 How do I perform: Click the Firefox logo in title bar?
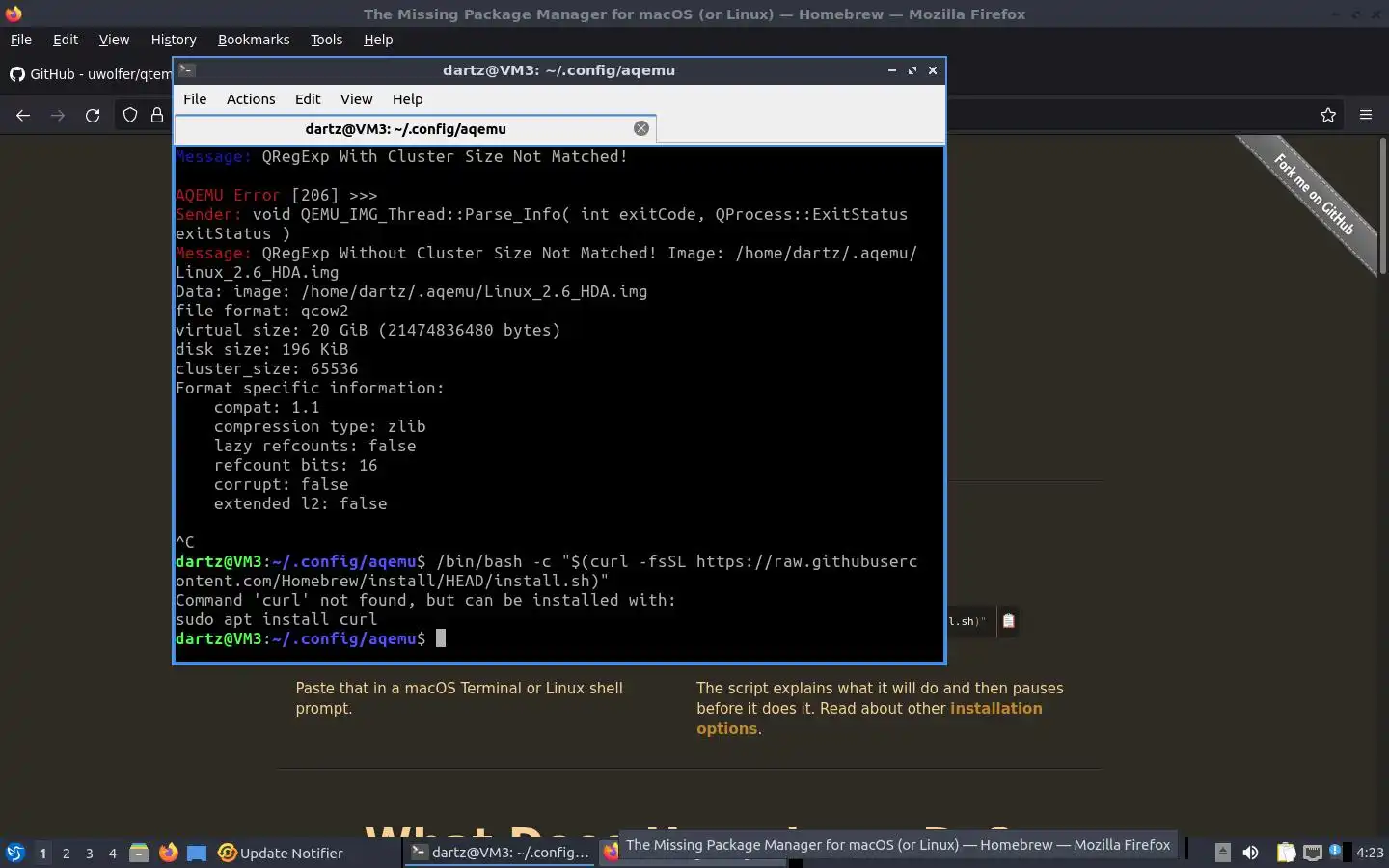14,14
